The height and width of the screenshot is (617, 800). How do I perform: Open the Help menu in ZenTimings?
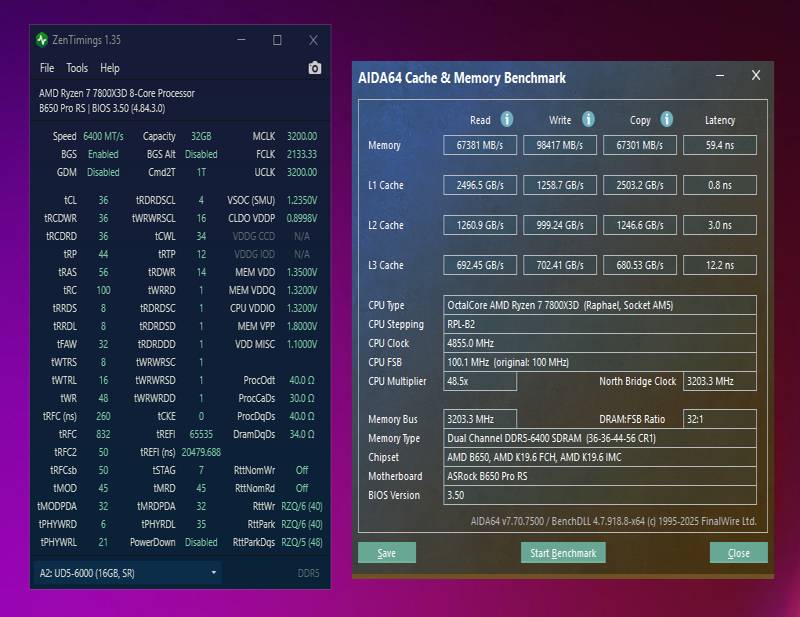tap(110, 68)
